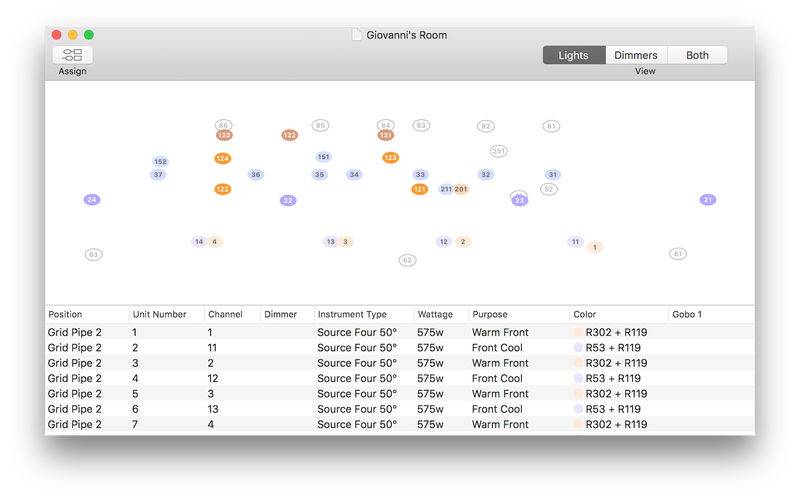Click the outlined light marker 63
Screen dimensions: 800x500
93,255
